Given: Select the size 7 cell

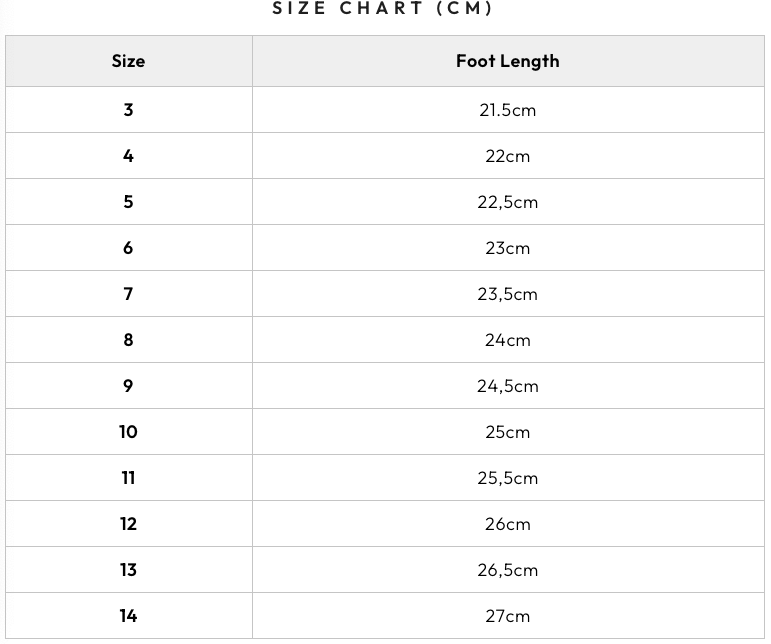Looking at the screenshot, I should click(128, 293).
